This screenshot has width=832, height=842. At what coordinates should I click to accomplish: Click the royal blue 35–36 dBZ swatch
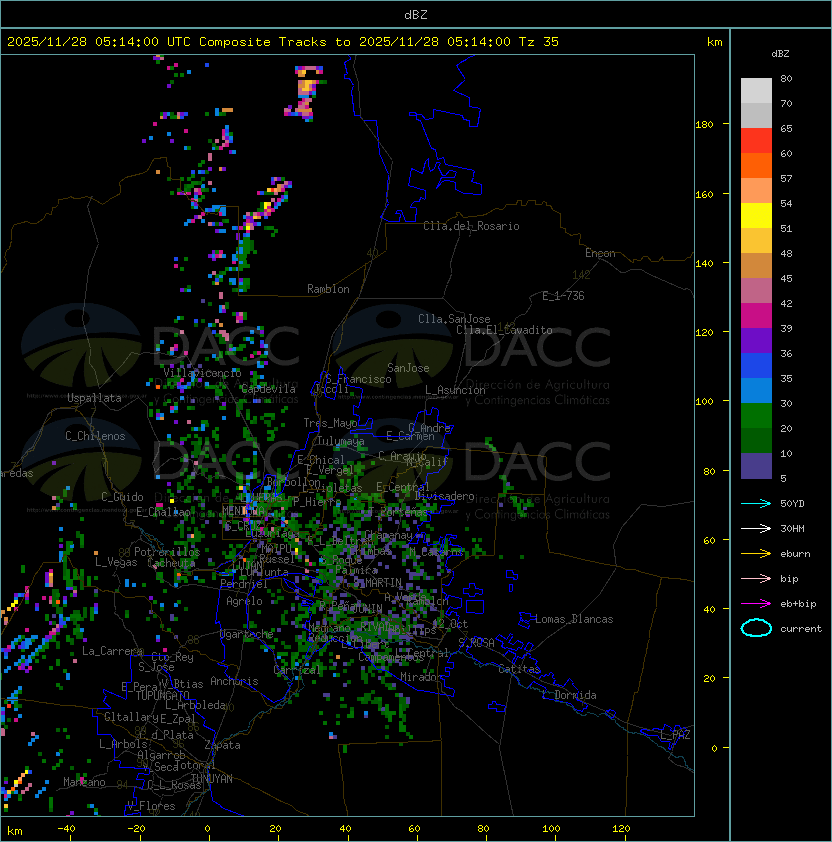click(x=756, y=365)
